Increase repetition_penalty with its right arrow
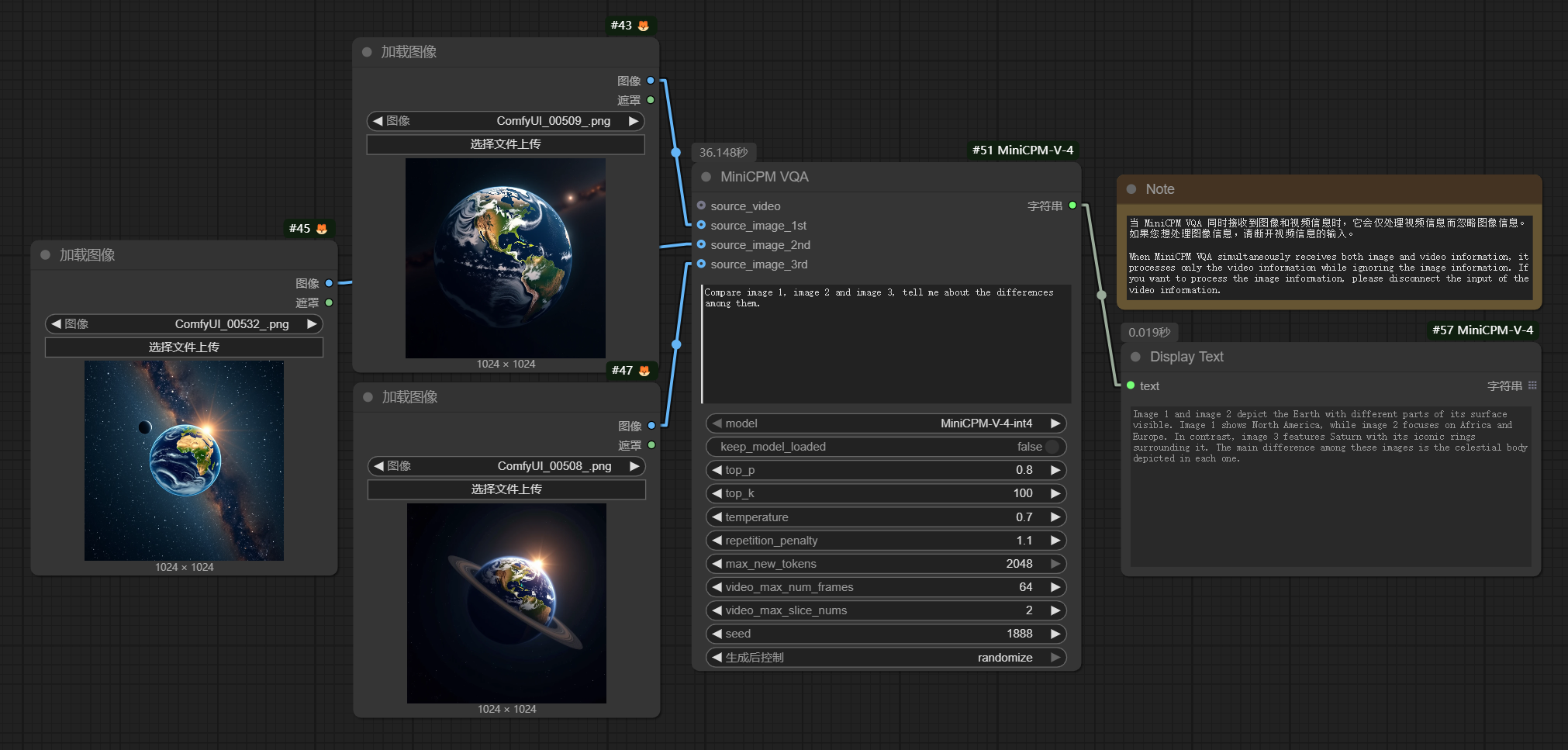 1055,541
